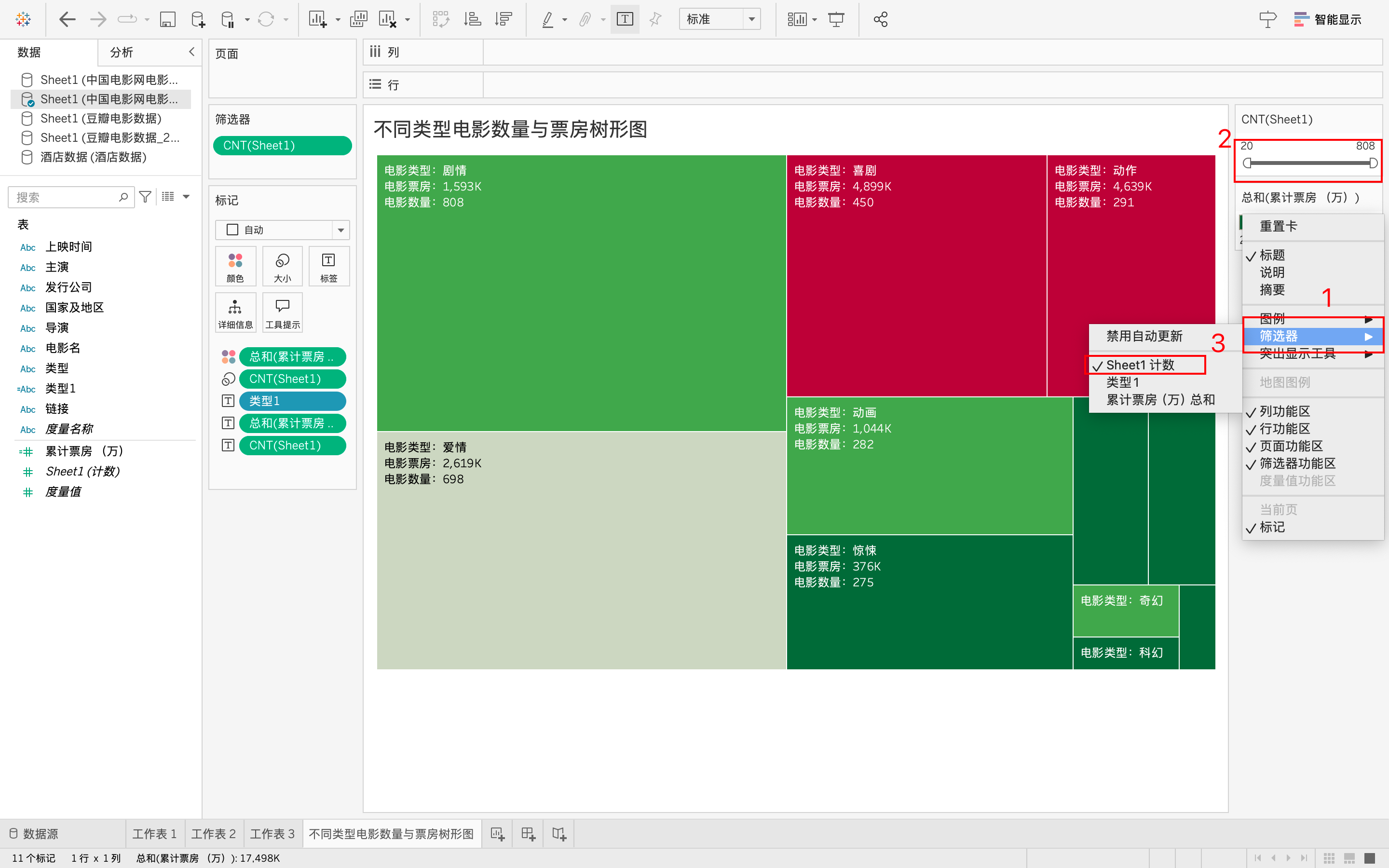Click the Share workbook icon
The width and height of the screenshot is (1389, 868).
[x=881, y=19]
